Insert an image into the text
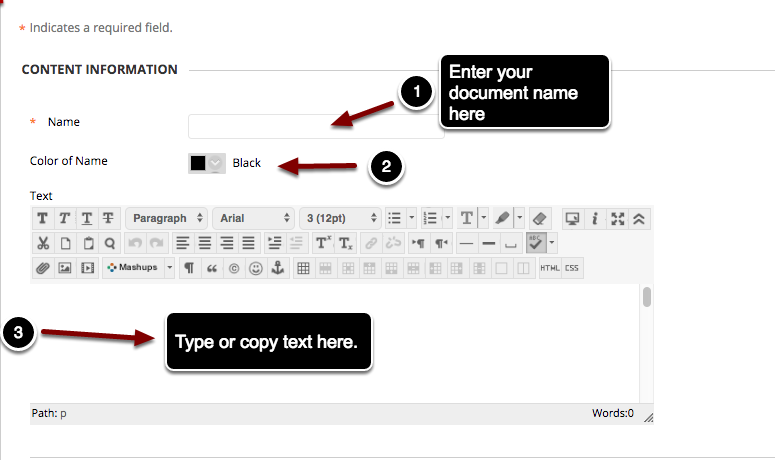 point(65,268)
